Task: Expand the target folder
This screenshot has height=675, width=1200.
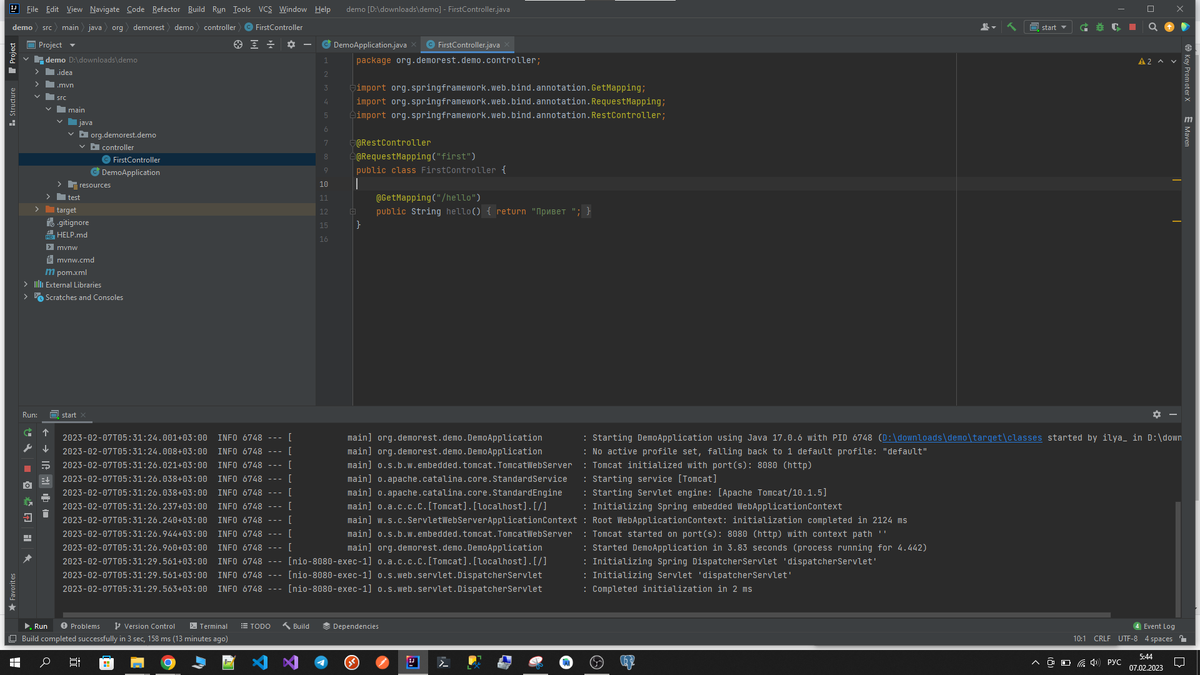Action: tap(37, 210)
